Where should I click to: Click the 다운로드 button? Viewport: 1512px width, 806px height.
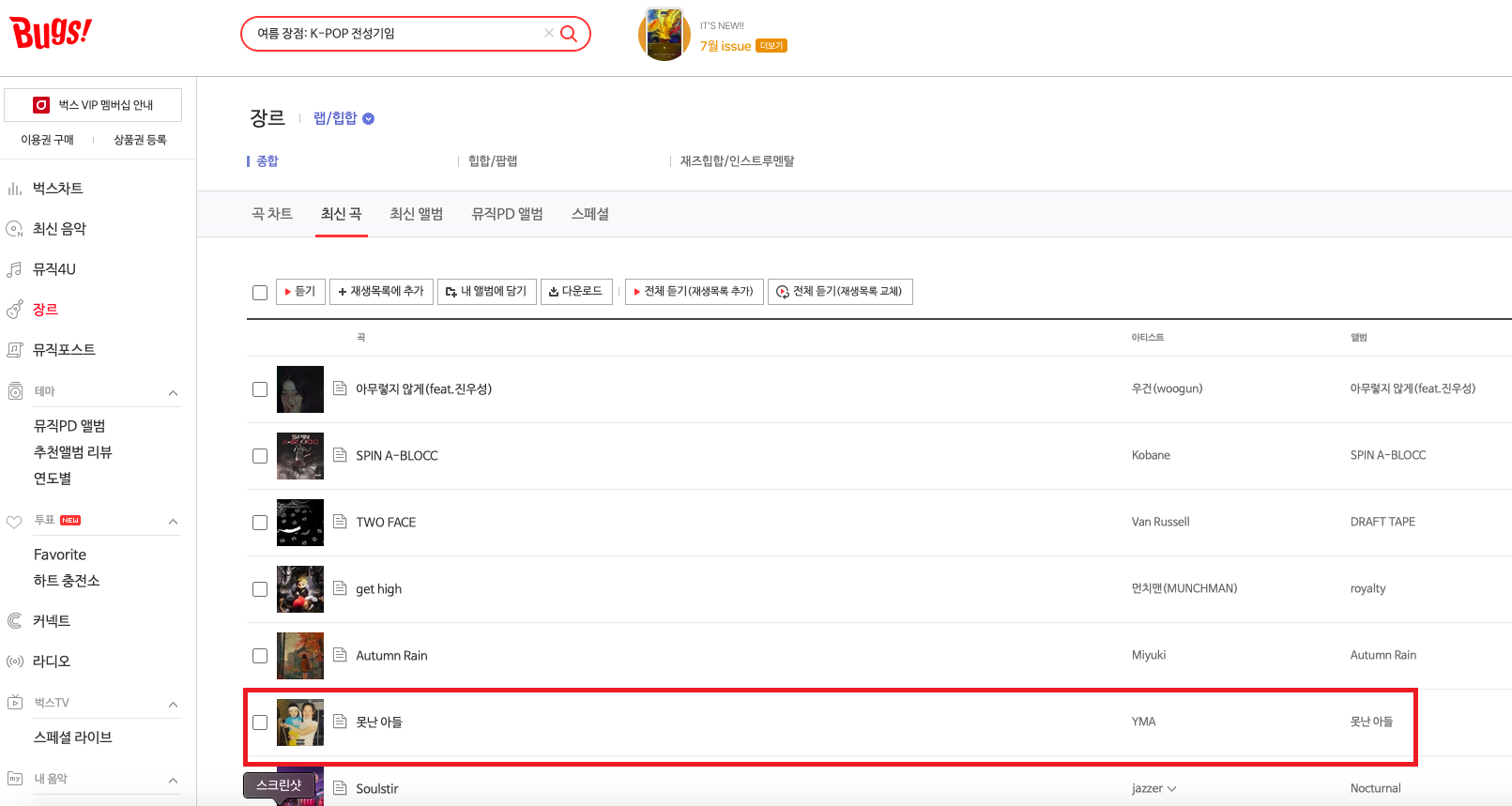point(576,292)
